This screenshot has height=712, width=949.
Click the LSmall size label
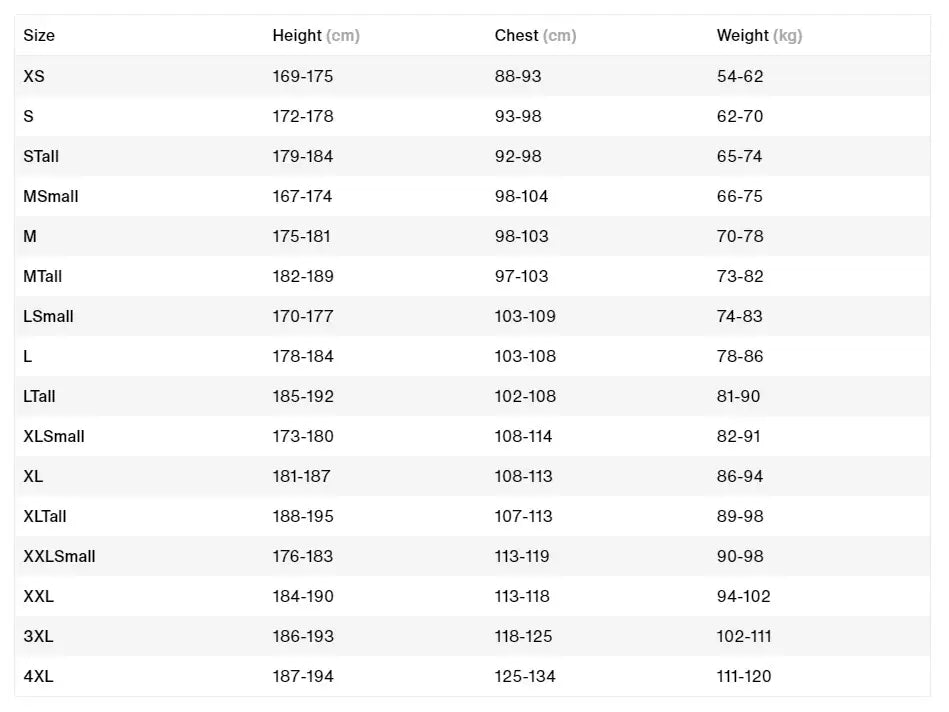pos(49,316)
